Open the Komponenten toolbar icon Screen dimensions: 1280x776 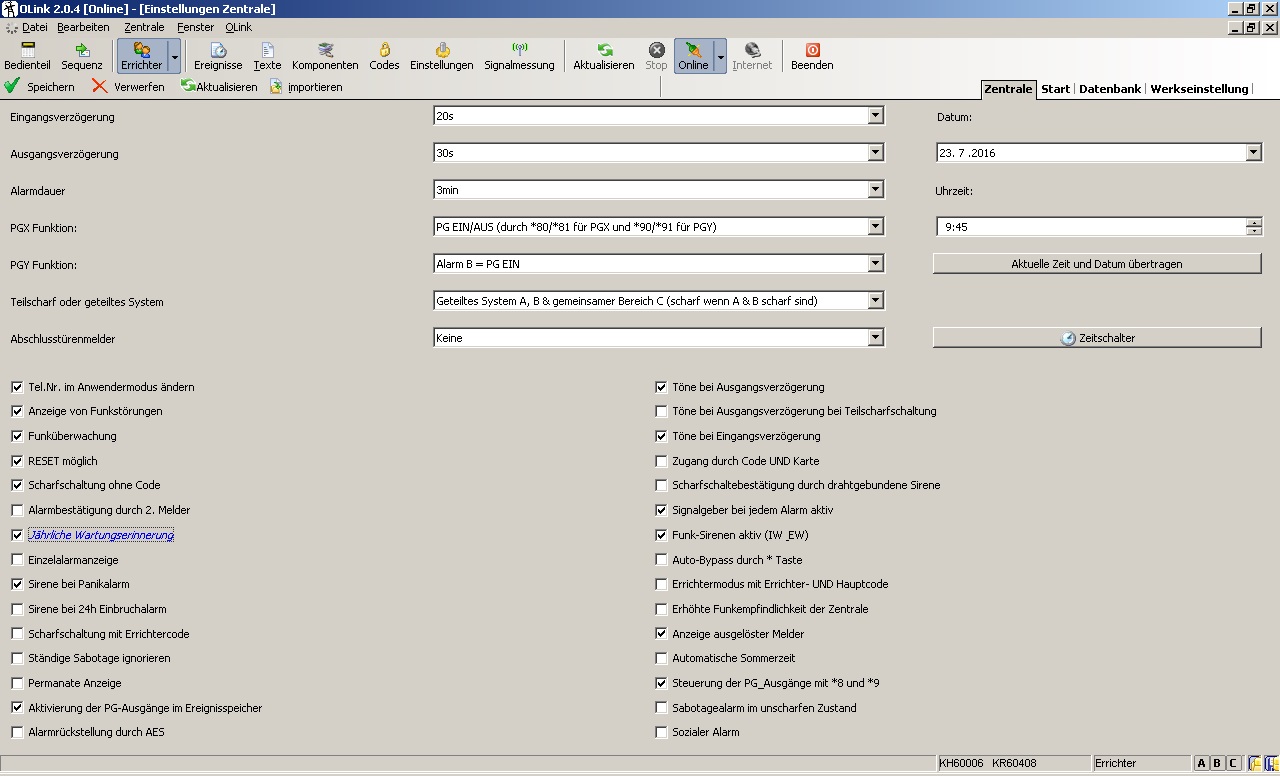[x=325, y=56]
